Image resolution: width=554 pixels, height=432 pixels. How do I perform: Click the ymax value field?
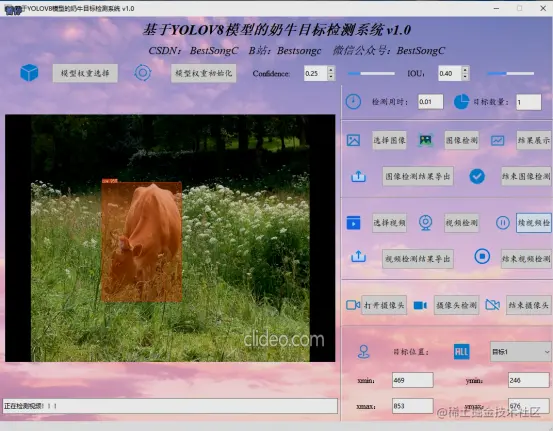(x=529, y=406)
